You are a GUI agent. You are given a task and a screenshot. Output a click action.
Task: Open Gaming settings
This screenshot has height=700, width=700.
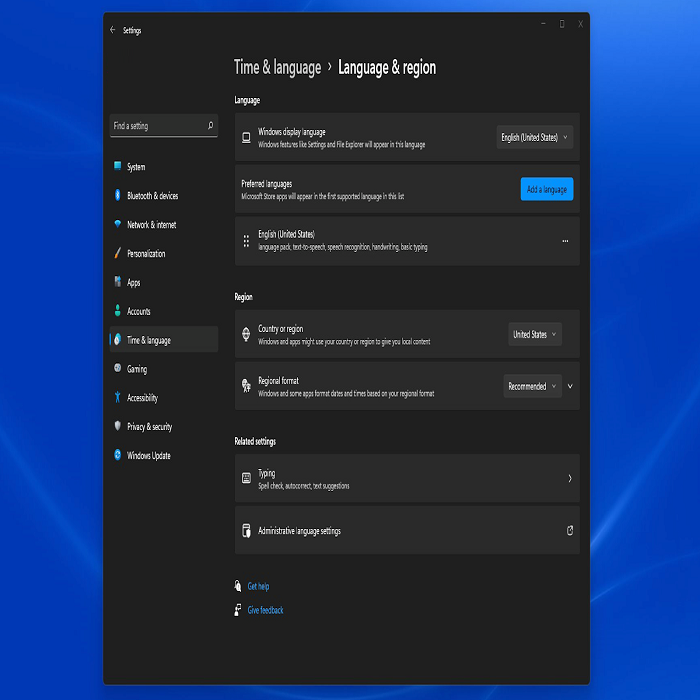pyautogui.click(x=164, y=368)
